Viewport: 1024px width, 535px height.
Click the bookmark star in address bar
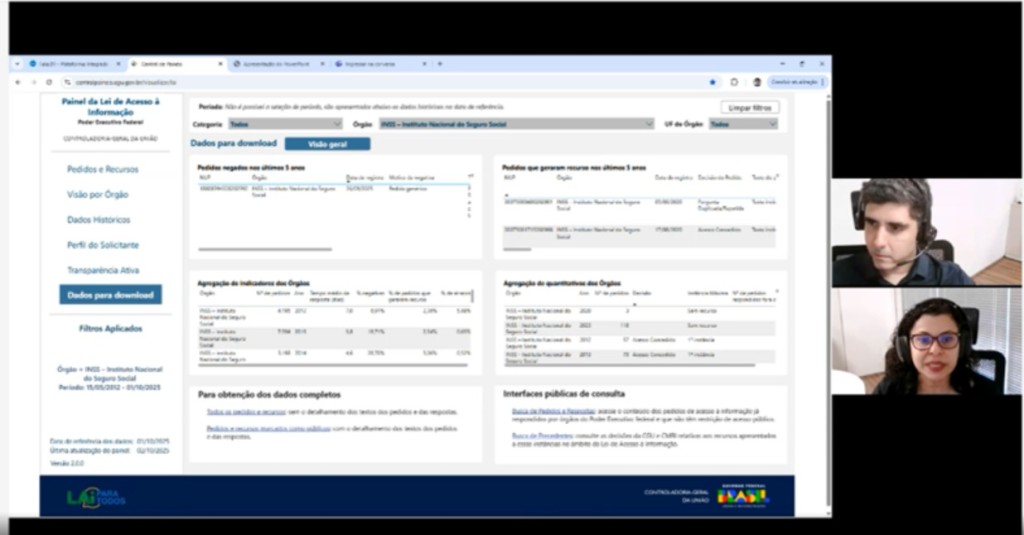pos(712,82)
